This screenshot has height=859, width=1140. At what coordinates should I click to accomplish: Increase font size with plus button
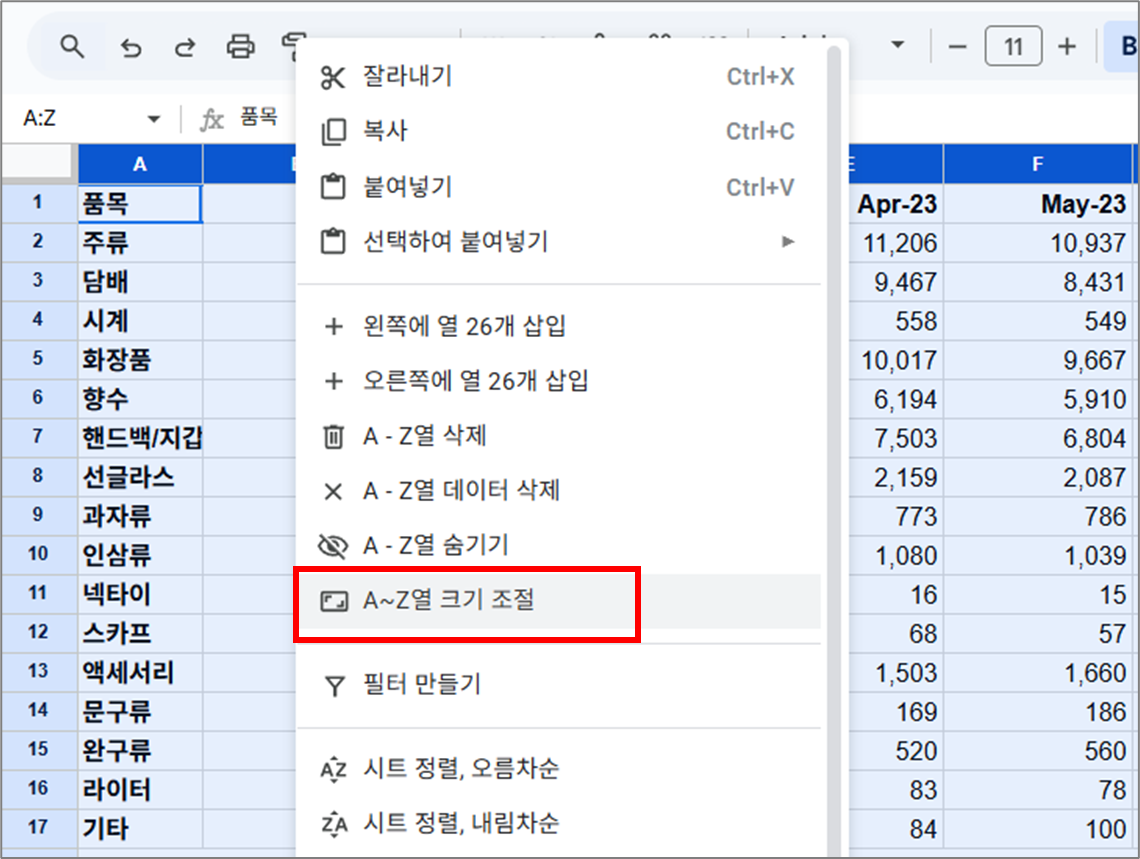1067,47
